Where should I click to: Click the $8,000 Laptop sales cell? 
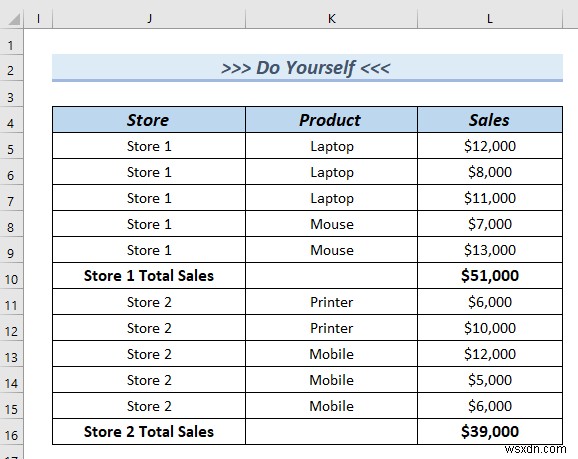[x=490, y=172]
